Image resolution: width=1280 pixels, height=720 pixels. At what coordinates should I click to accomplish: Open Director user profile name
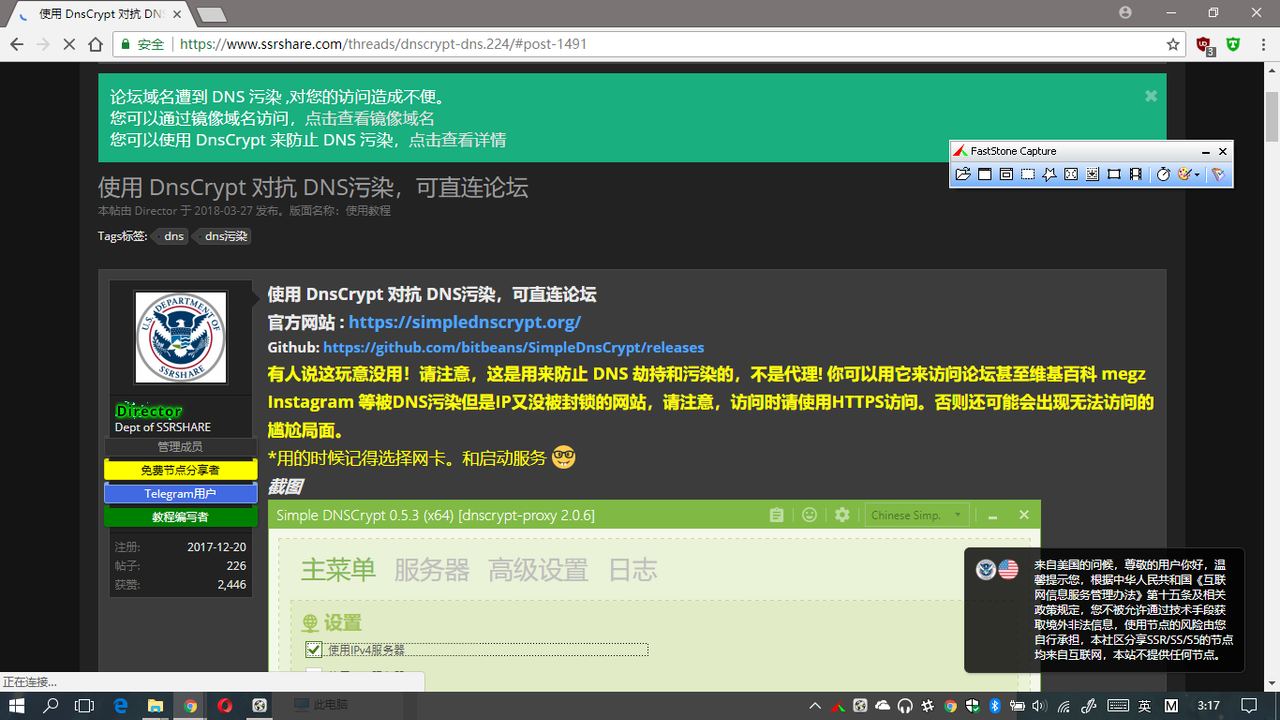tap(149, 410)
